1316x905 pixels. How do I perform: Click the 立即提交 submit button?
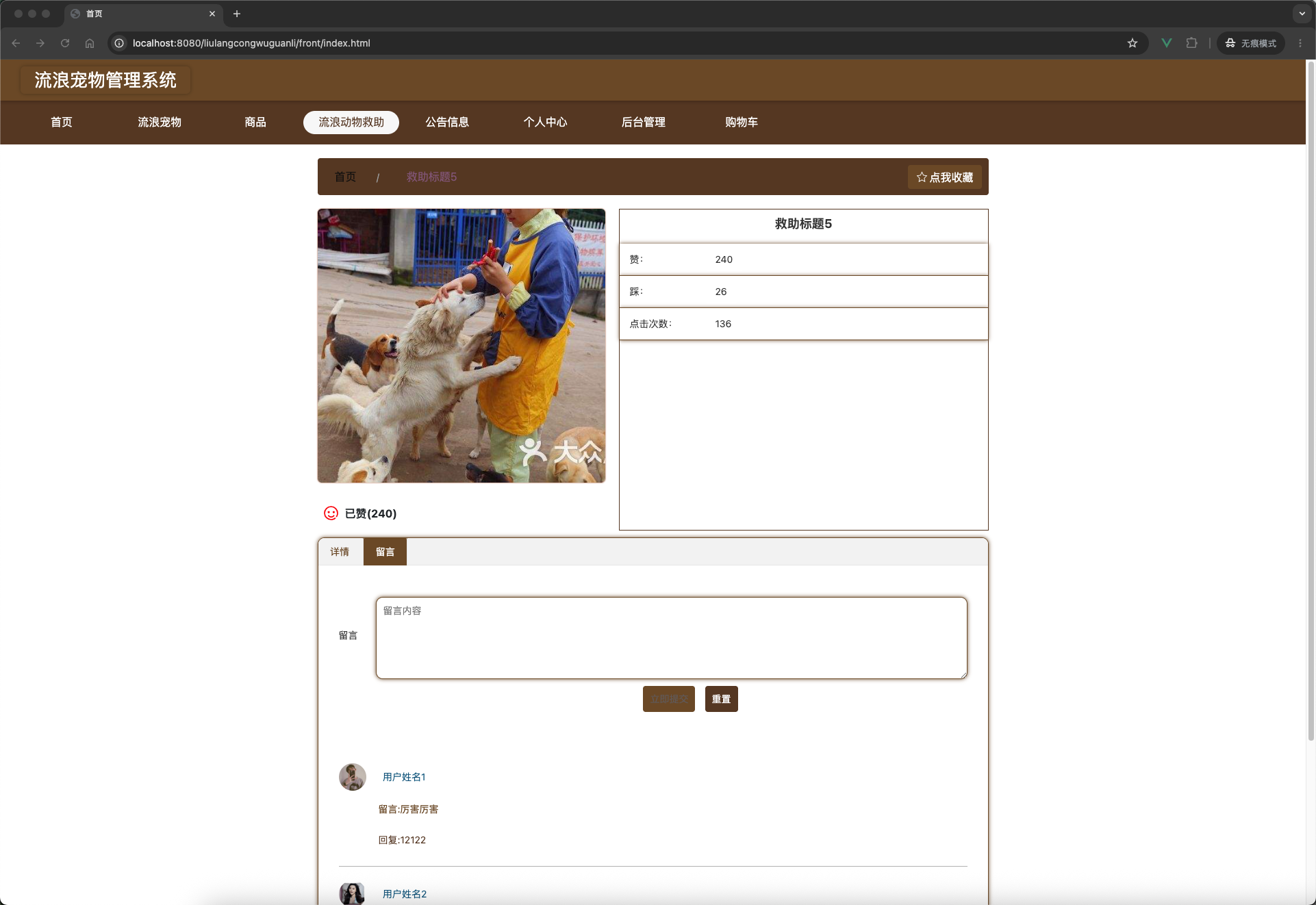[x=669, y=699]
